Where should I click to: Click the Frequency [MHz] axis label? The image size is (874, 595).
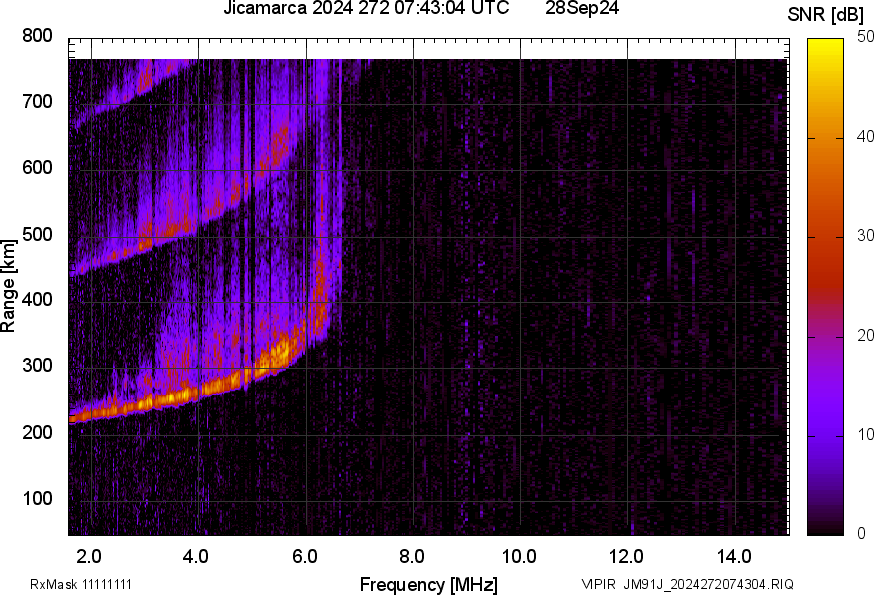click(428, 584)
